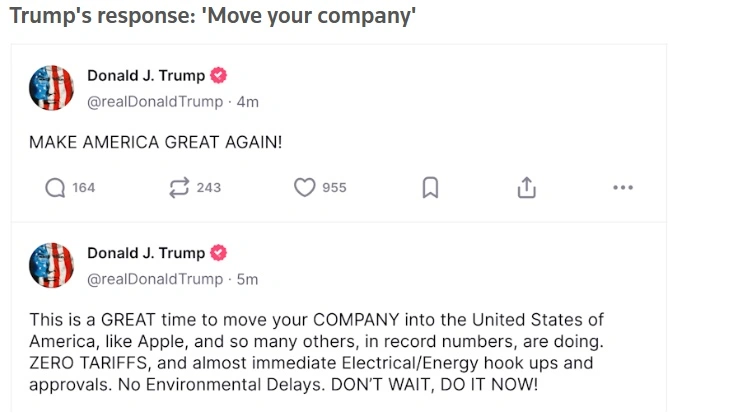The image size is (746, 414).
Task: Click the repost arrows icon
Action: [x=180, y=188]
